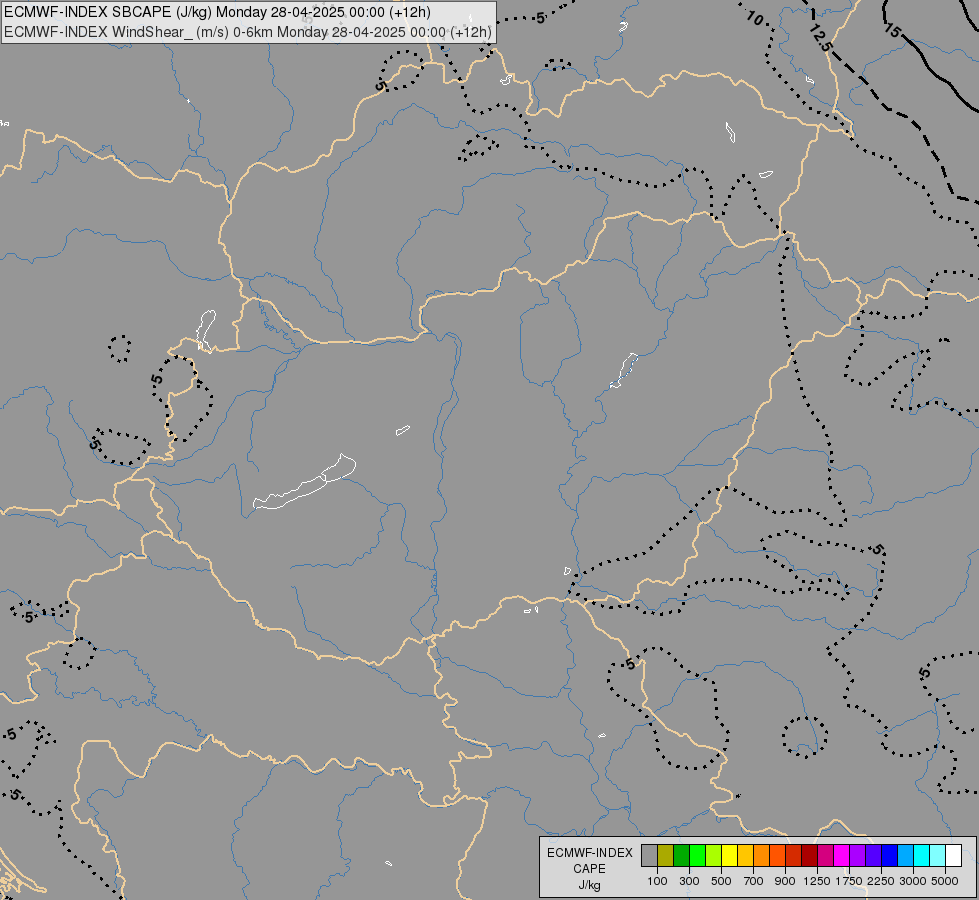Pick the dark maroon legend swatch
979x900 pixels.
click(x=809, y=856)
